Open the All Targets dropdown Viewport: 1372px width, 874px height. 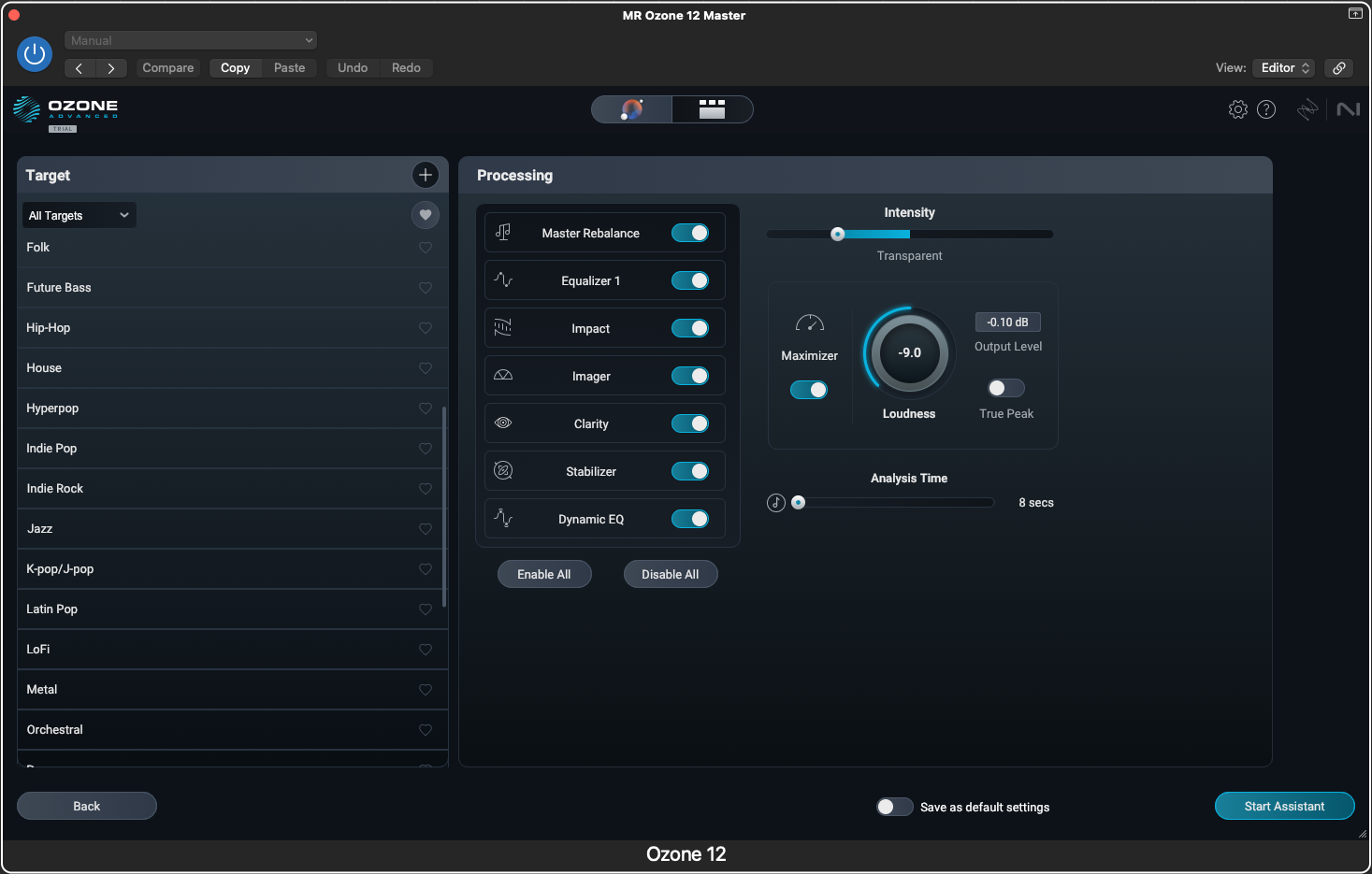point(79,215)
